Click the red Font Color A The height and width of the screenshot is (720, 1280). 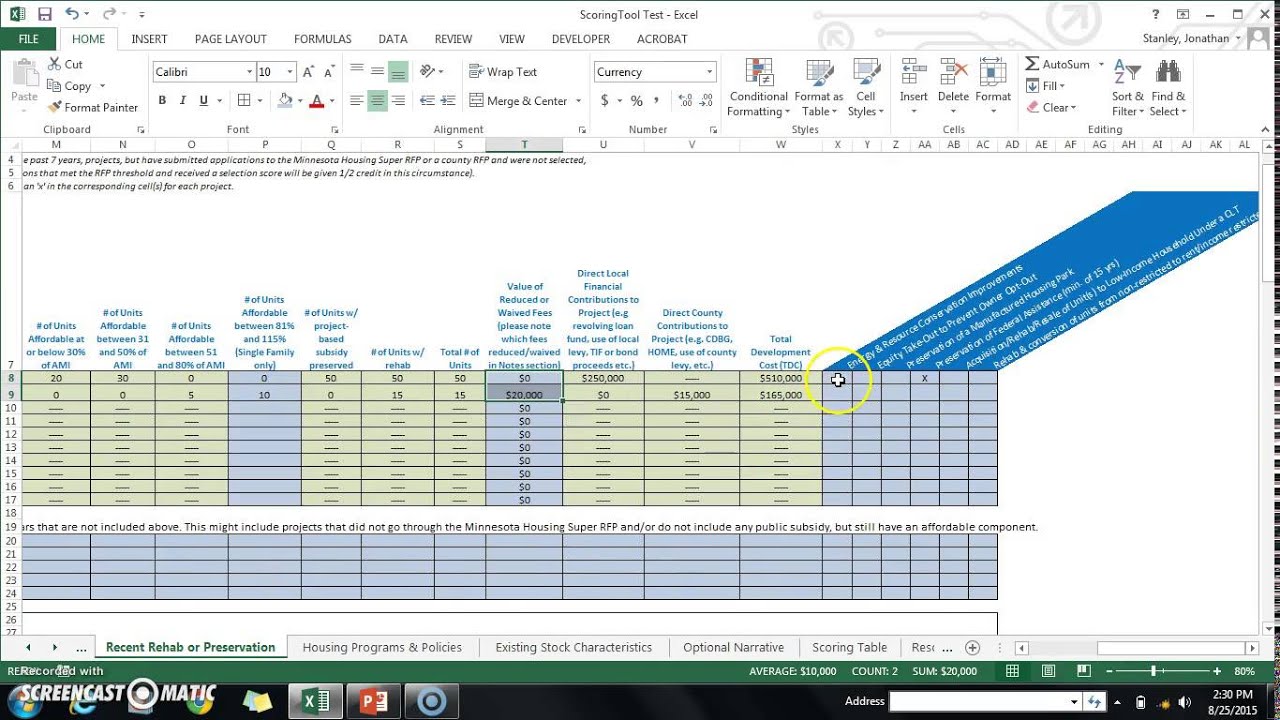(317, 101)
